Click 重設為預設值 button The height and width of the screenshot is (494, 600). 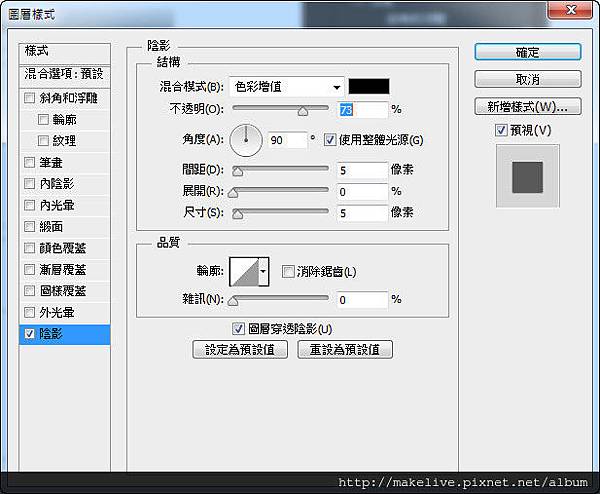pos(345,349)
